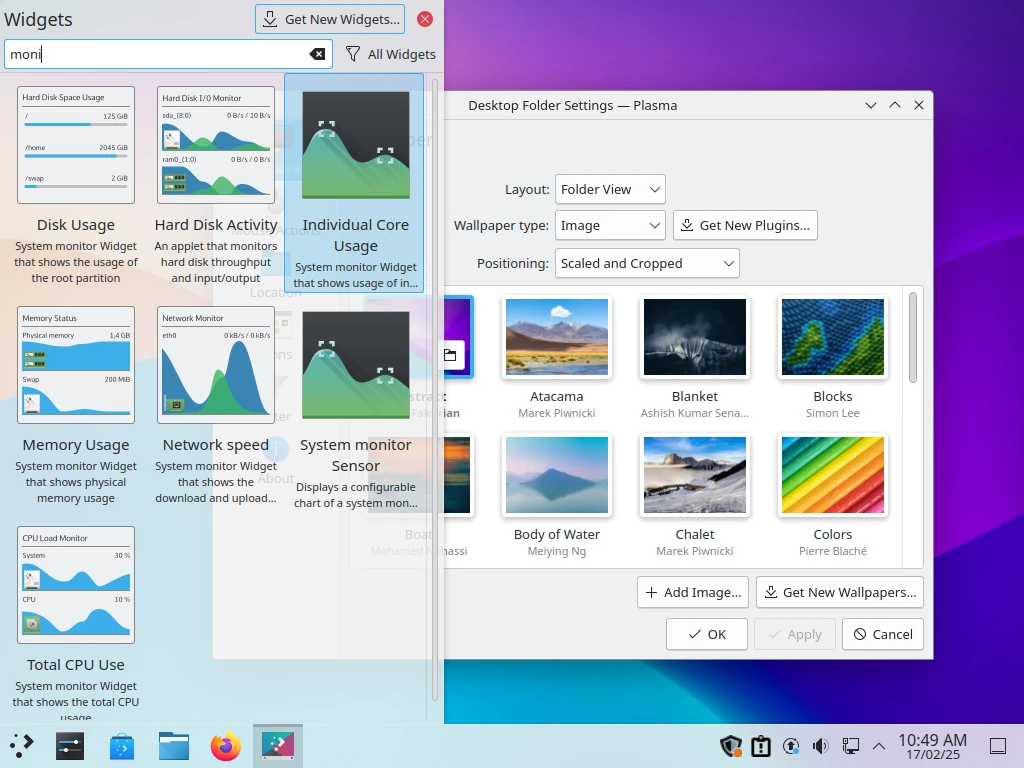Image resolution: width=1024 pixels, height=768 pixels.
Task: Open the Layout Folder View dropdown
Action: pos(610,189)
